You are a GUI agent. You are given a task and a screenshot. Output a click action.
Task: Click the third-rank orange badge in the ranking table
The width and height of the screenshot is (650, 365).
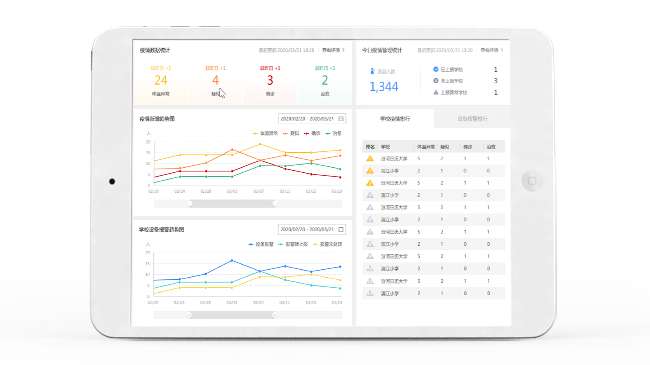370,183
